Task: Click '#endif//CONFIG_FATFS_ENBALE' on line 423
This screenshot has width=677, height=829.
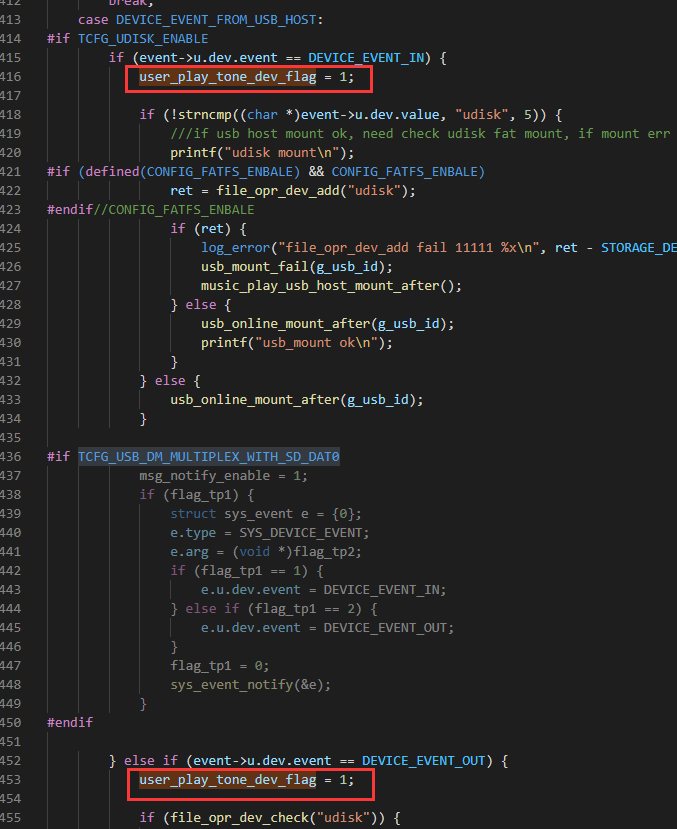Action: 151,210
